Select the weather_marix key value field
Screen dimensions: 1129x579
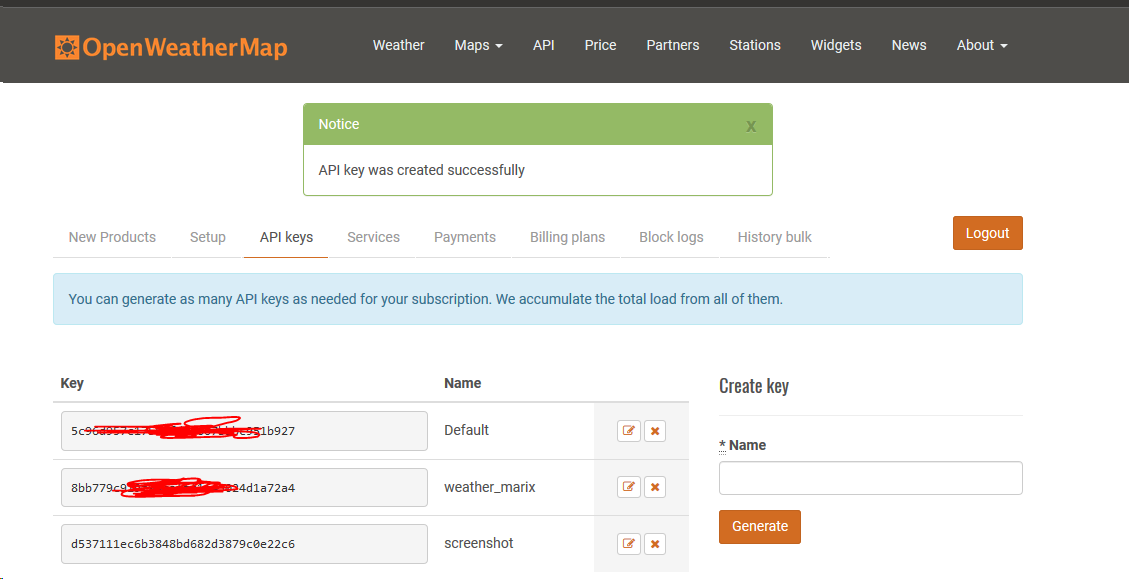tap(244, 487)
